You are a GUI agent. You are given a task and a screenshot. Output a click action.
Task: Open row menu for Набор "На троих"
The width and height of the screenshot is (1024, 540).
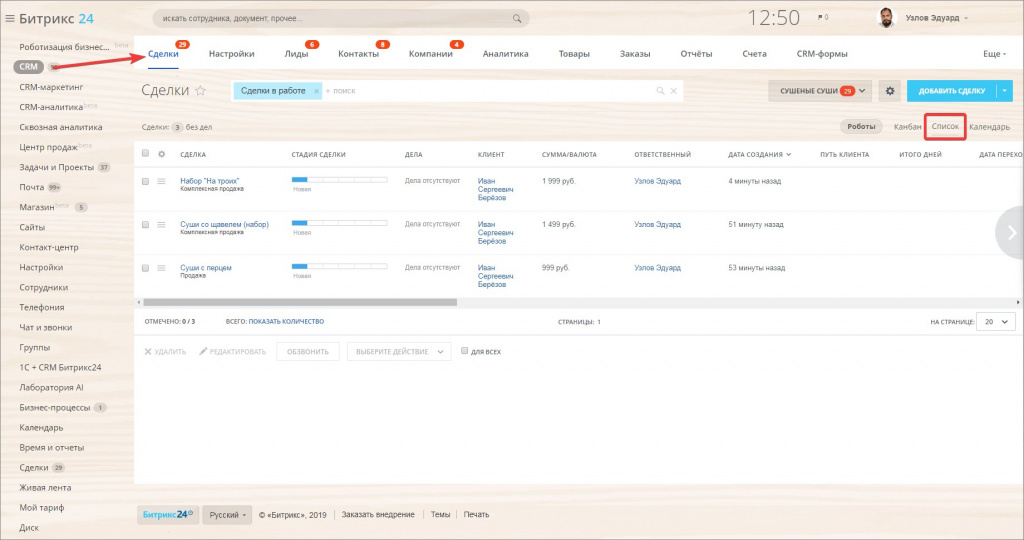pyautogui.click(x=161, y=181)
